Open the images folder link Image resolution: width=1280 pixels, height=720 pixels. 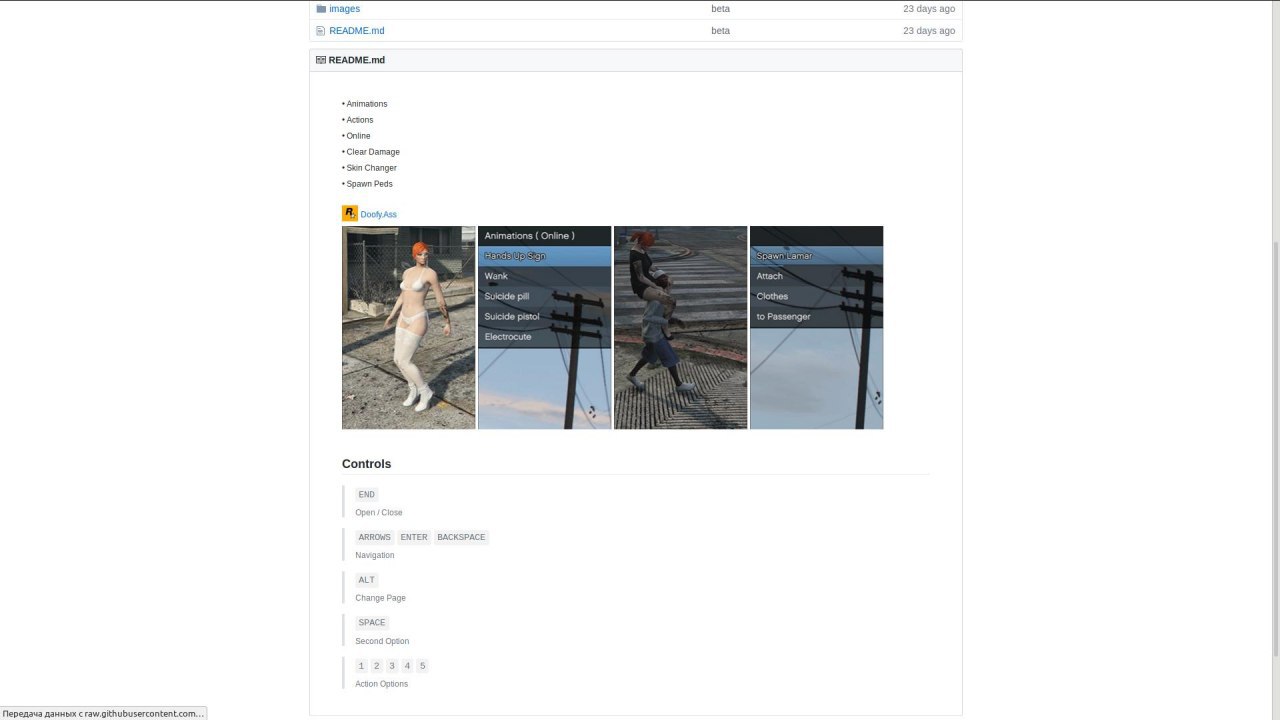click(x=344, y=9)
